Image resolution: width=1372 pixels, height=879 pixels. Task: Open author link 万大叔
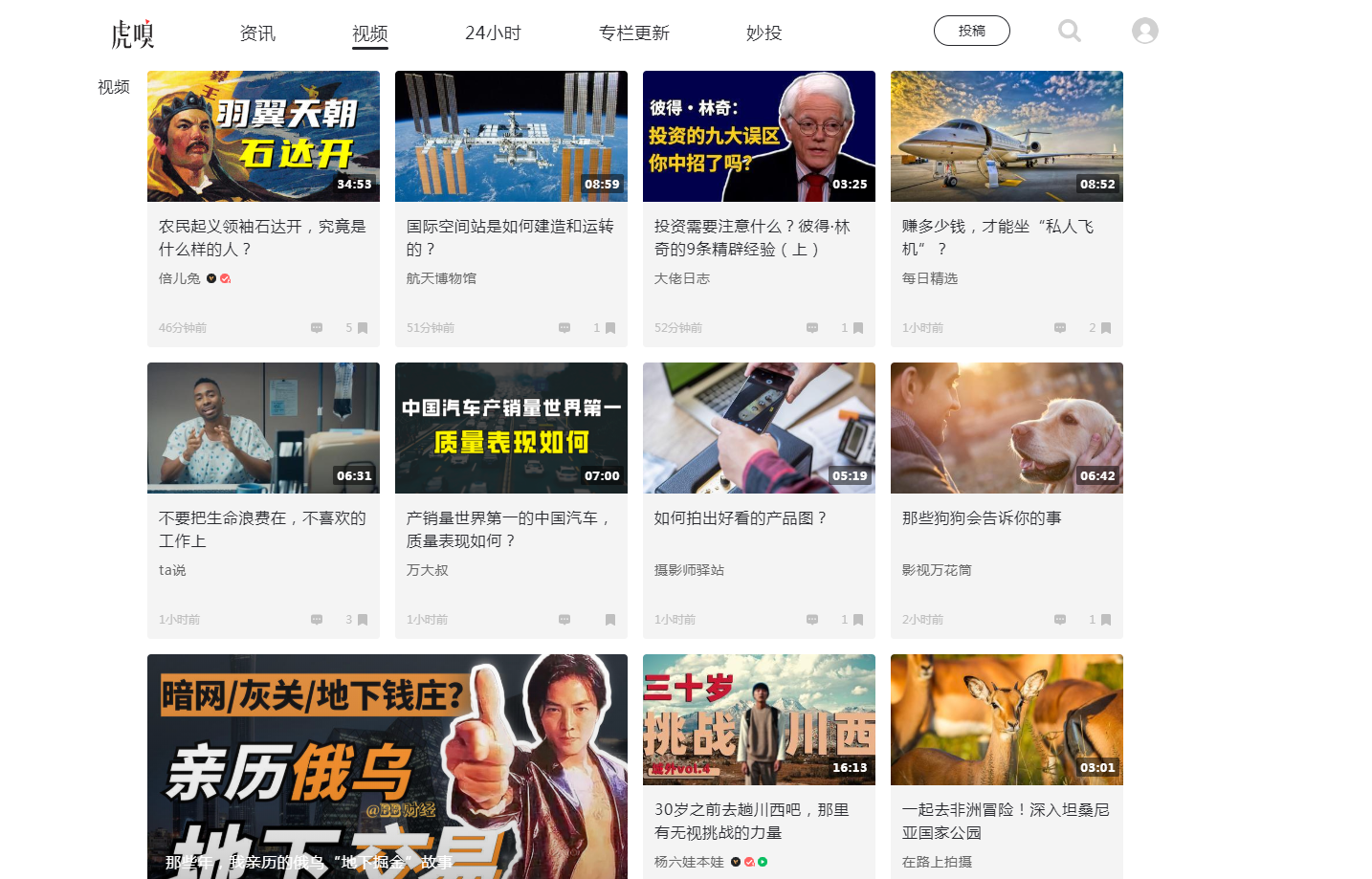(428, 570)
